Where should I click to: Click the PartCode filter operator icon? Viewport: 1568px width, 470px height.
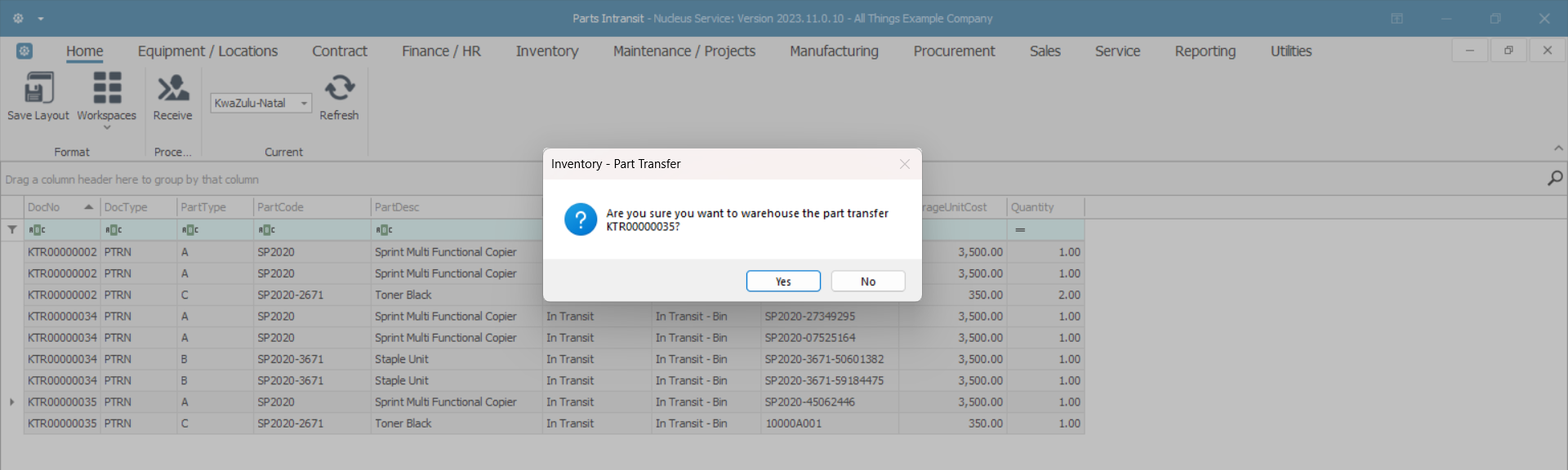(266, 230)
